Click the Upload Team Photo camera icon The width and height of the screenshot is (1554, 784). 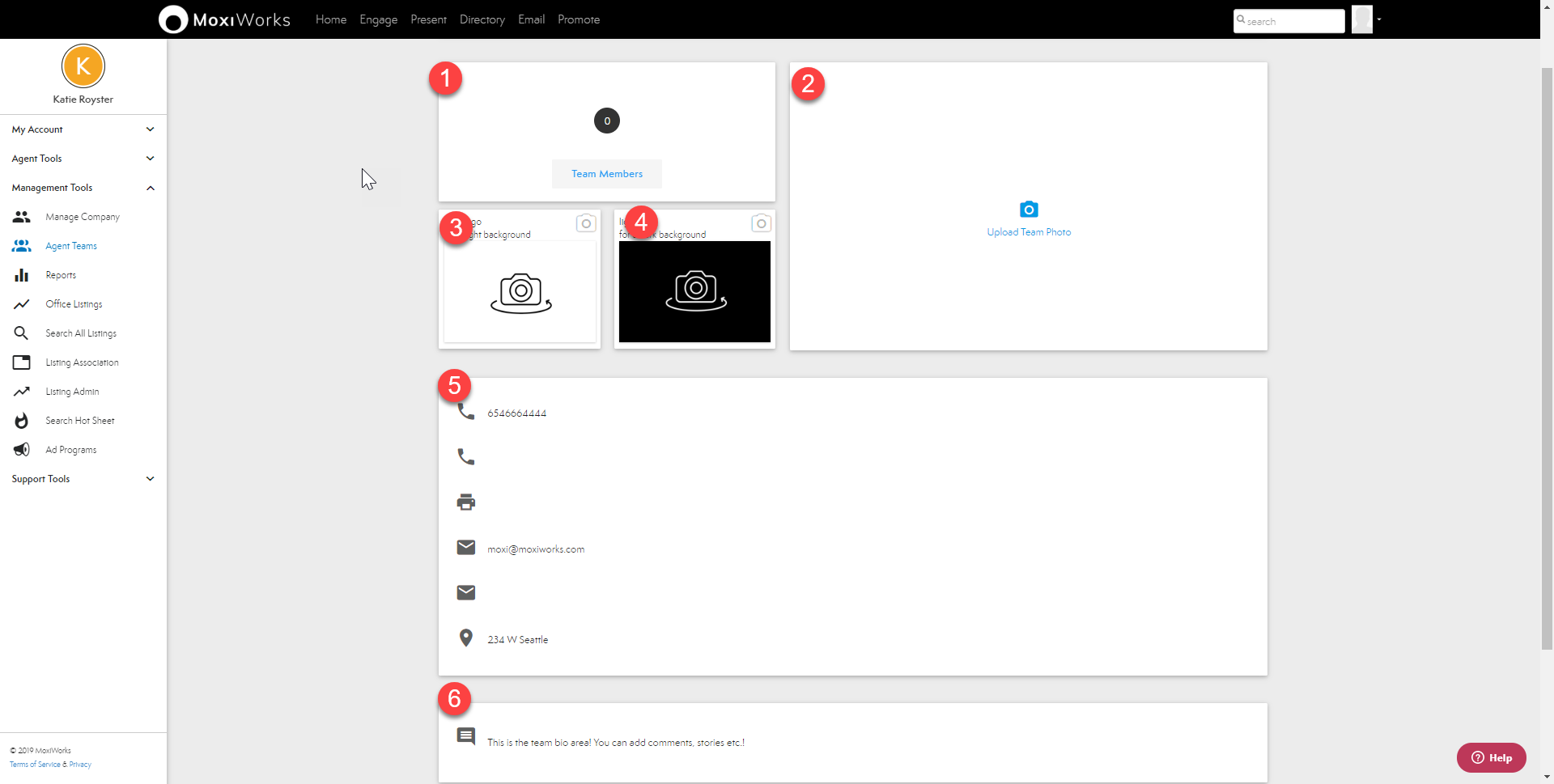point(1029,210)
